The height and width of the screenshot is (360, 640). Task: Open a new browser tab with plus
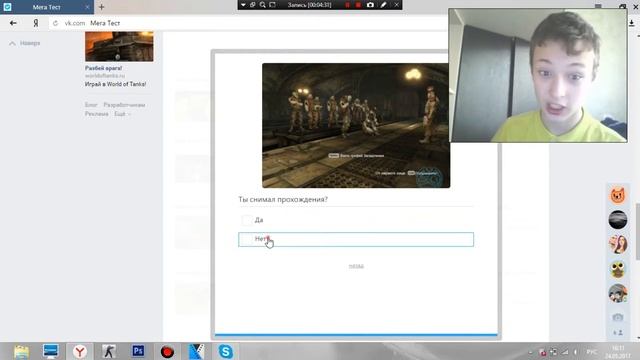click(x=101, y=7)
